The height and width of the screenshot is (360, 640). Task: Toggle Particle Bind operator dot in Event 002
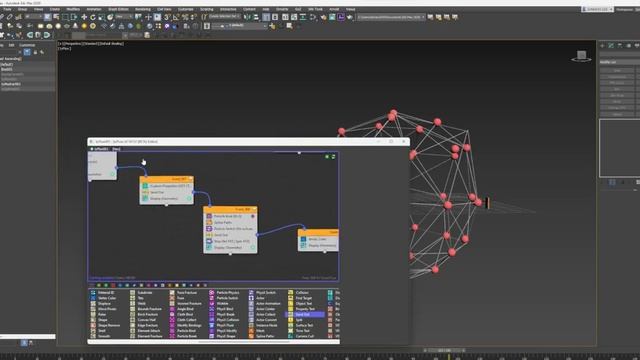(253, 216)
